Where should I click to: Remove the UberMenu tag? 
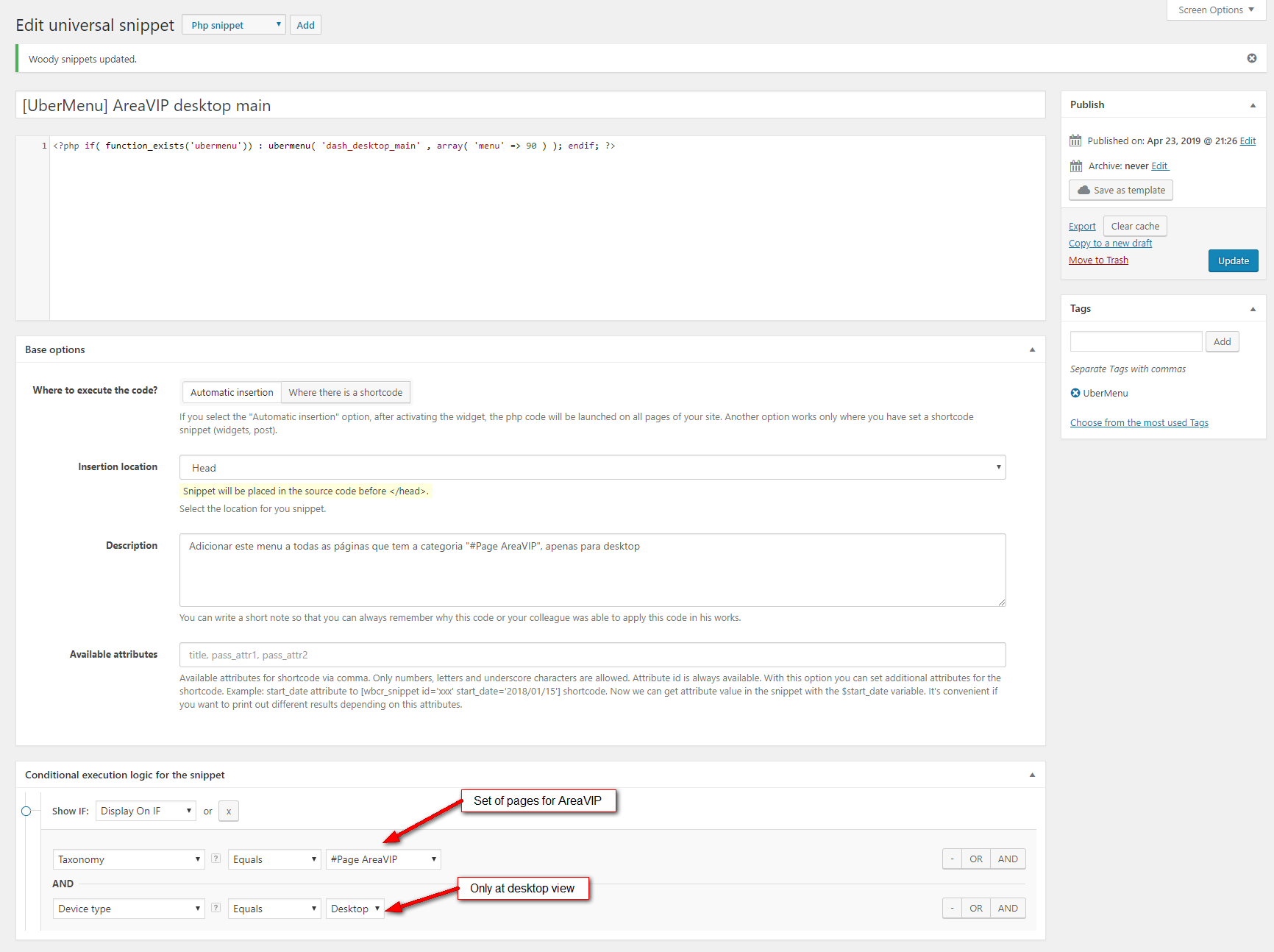(1075, 393)
